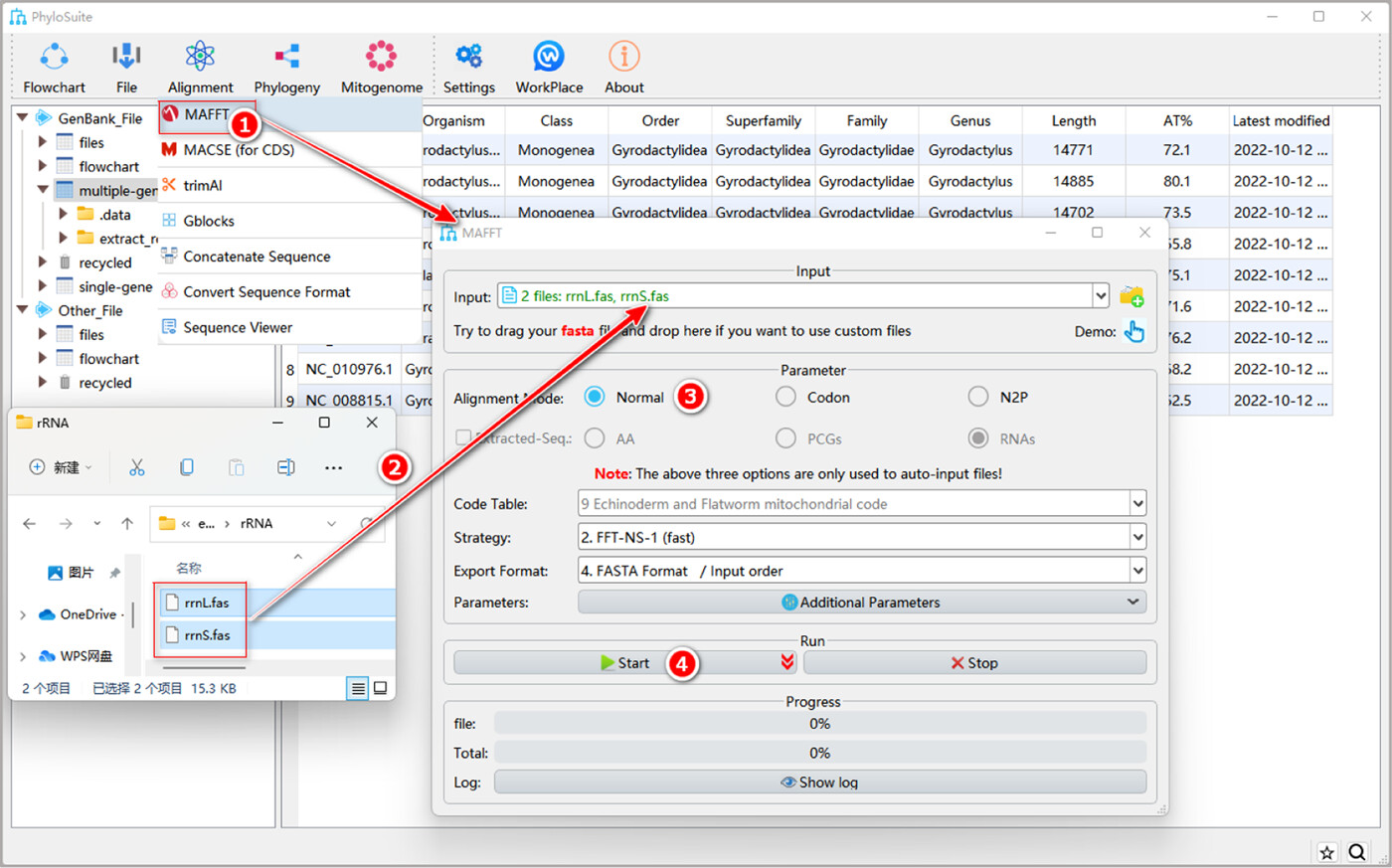Expand Additional Parameters
The height and width of the screenshot is (868, 1392).
coord(861,603)
